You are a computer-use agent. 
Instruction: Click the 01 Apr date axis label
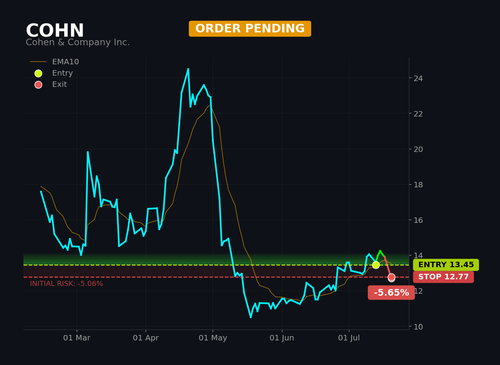click(x=146, y=338)
